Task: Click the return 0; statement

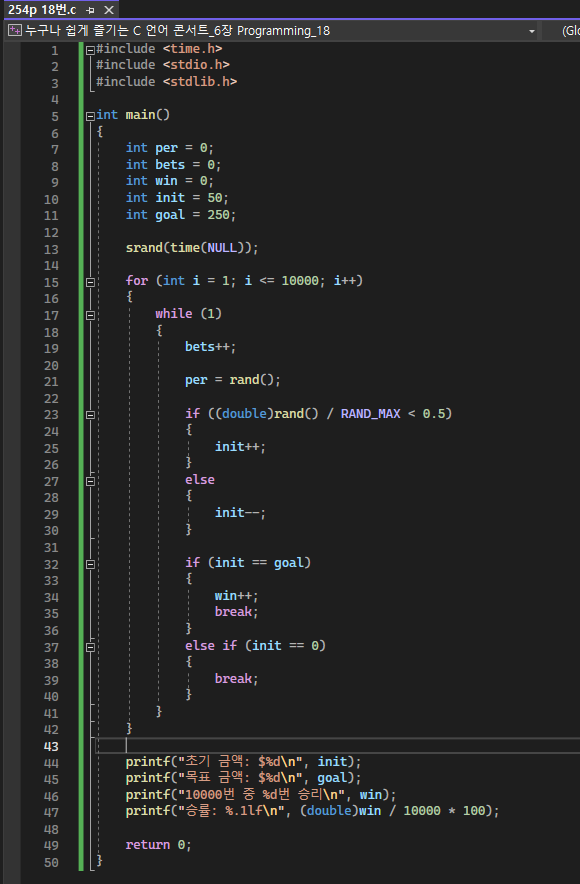Action: pyautogui.click(x=158, y=845)
